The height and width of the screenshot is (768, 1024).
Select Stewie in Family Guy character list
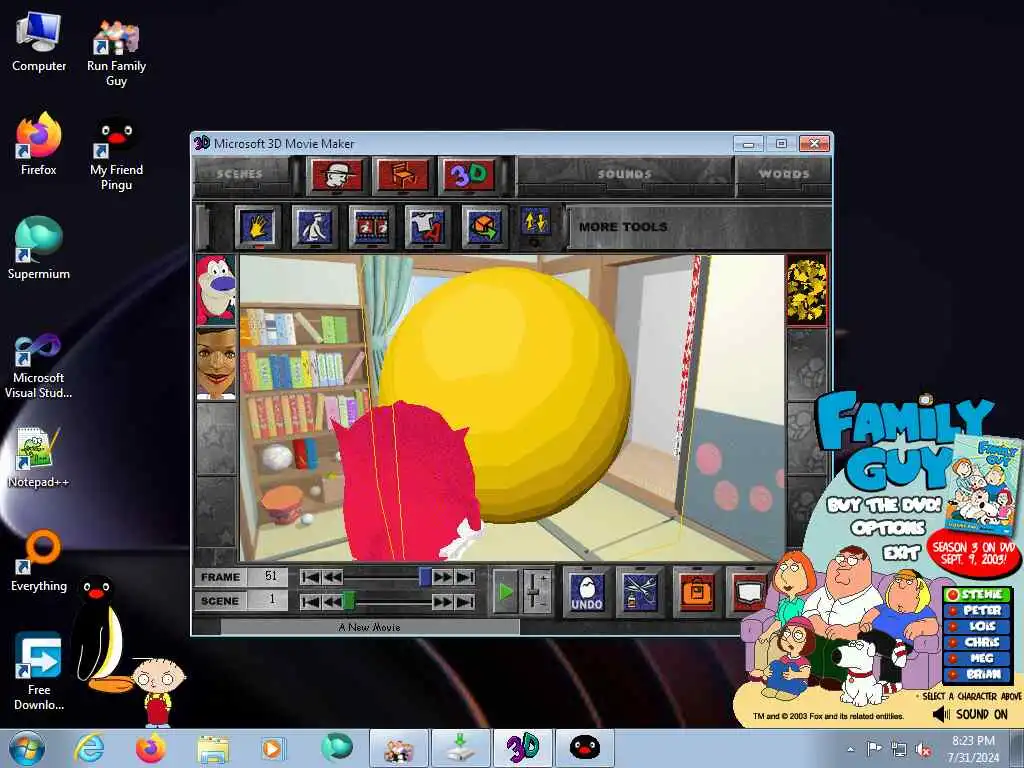tap(978, 594)
